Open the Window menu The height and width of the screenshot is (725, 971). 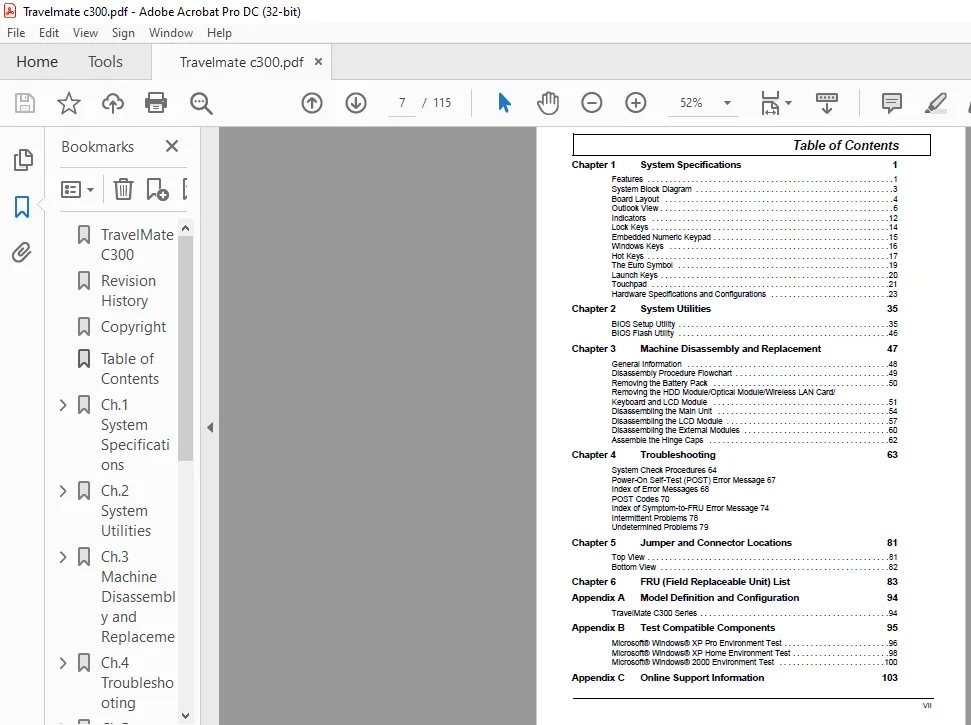pyautogui.click(x=171, y=33)
